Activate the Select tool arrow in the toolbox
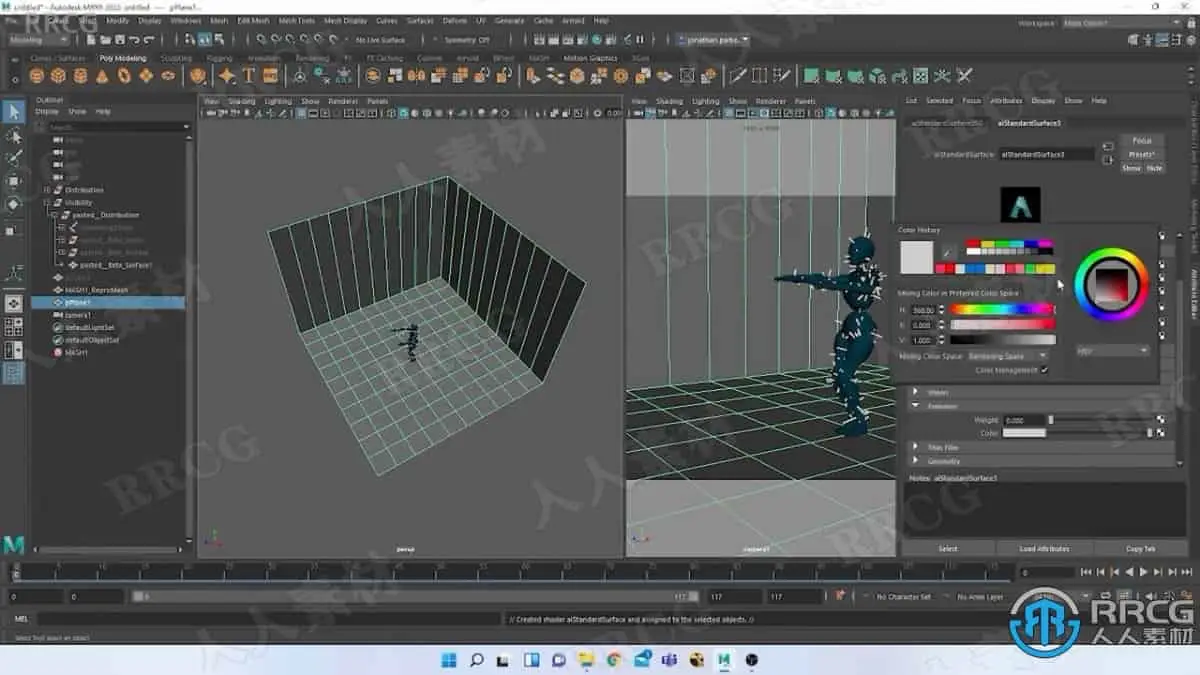Image resolution: width=1200 pixels, height=675 pixels. pyautogui.click(x=14, y=112)
